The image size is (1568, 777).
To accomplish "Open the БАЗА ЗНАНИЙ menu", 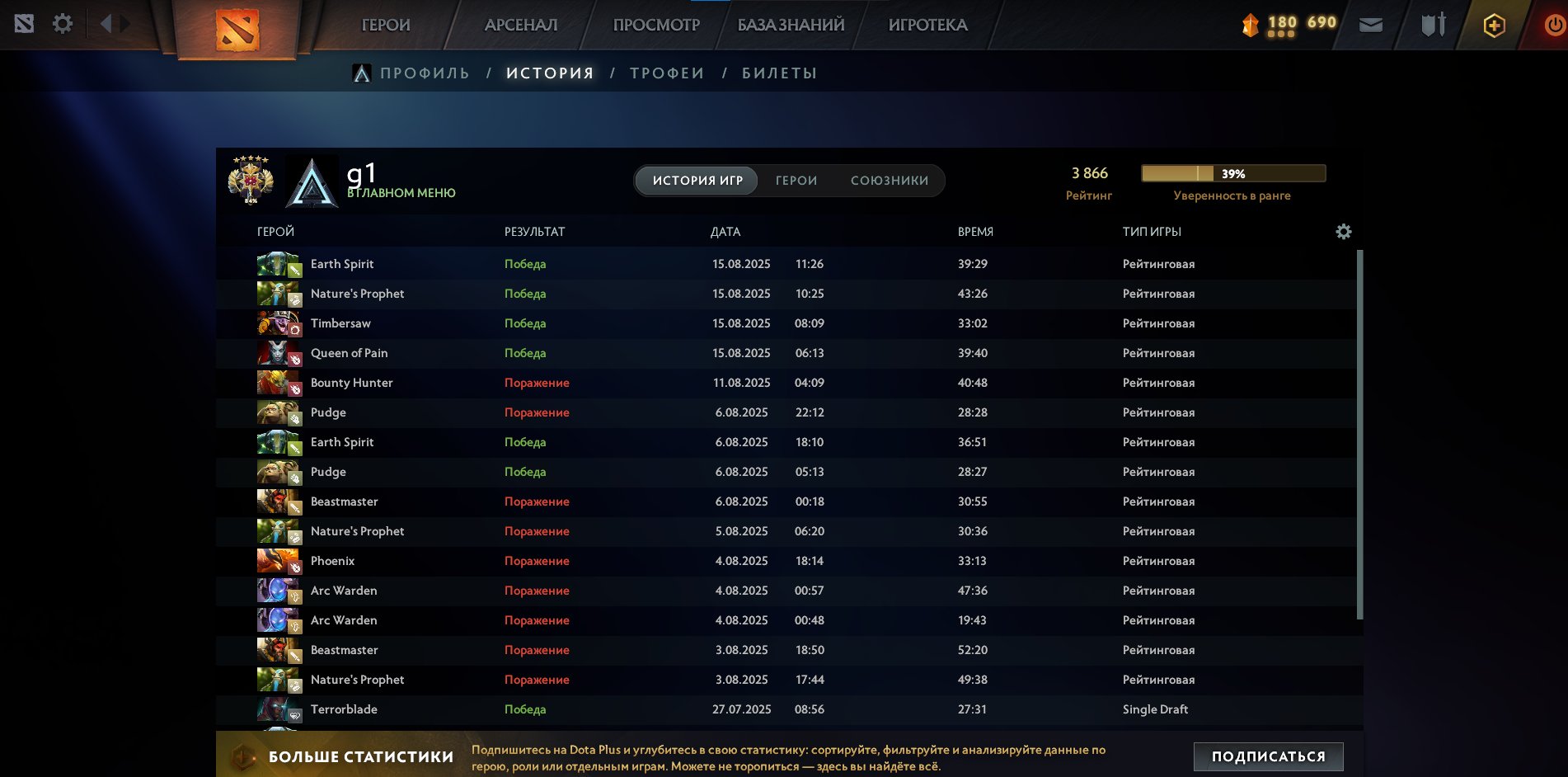I will click(789, 25).
